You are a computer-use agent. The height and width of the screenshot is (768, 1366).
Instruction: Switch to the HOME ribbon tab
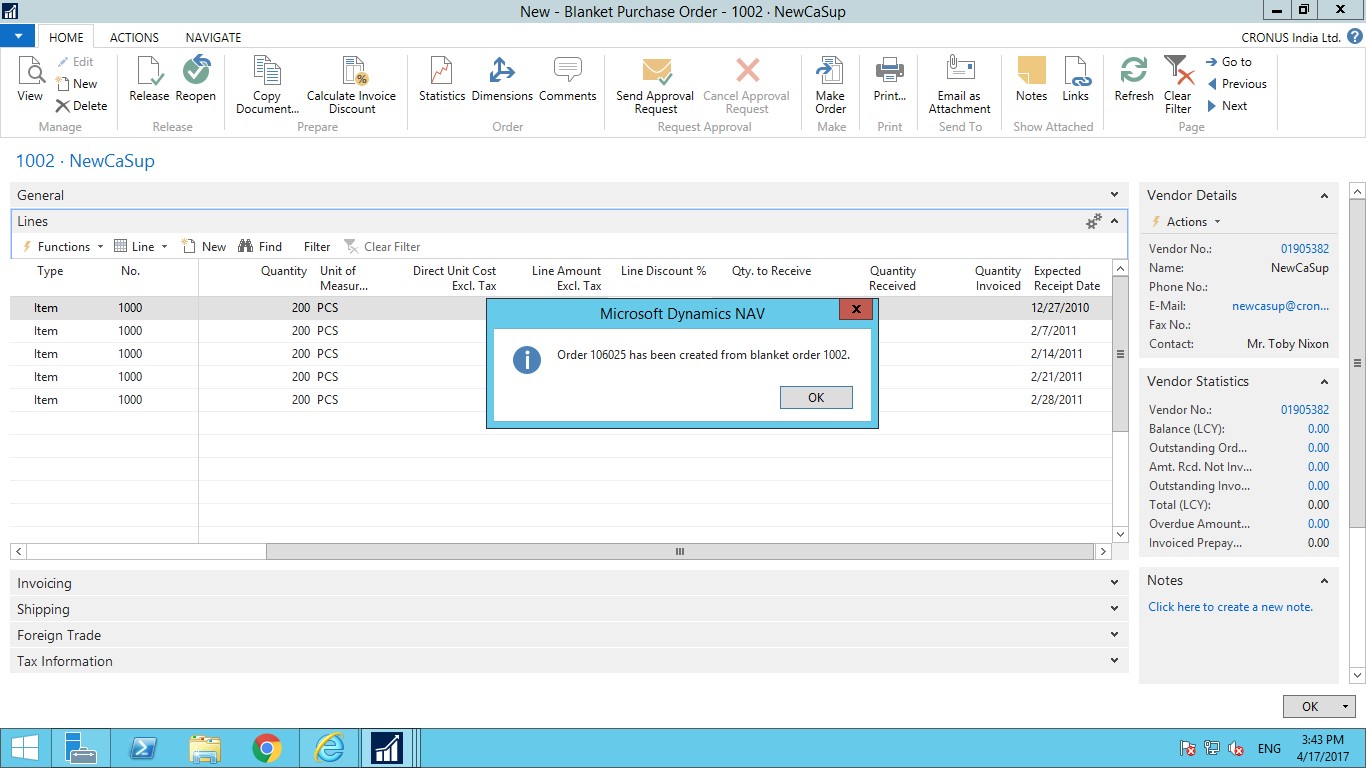[66, 37]
